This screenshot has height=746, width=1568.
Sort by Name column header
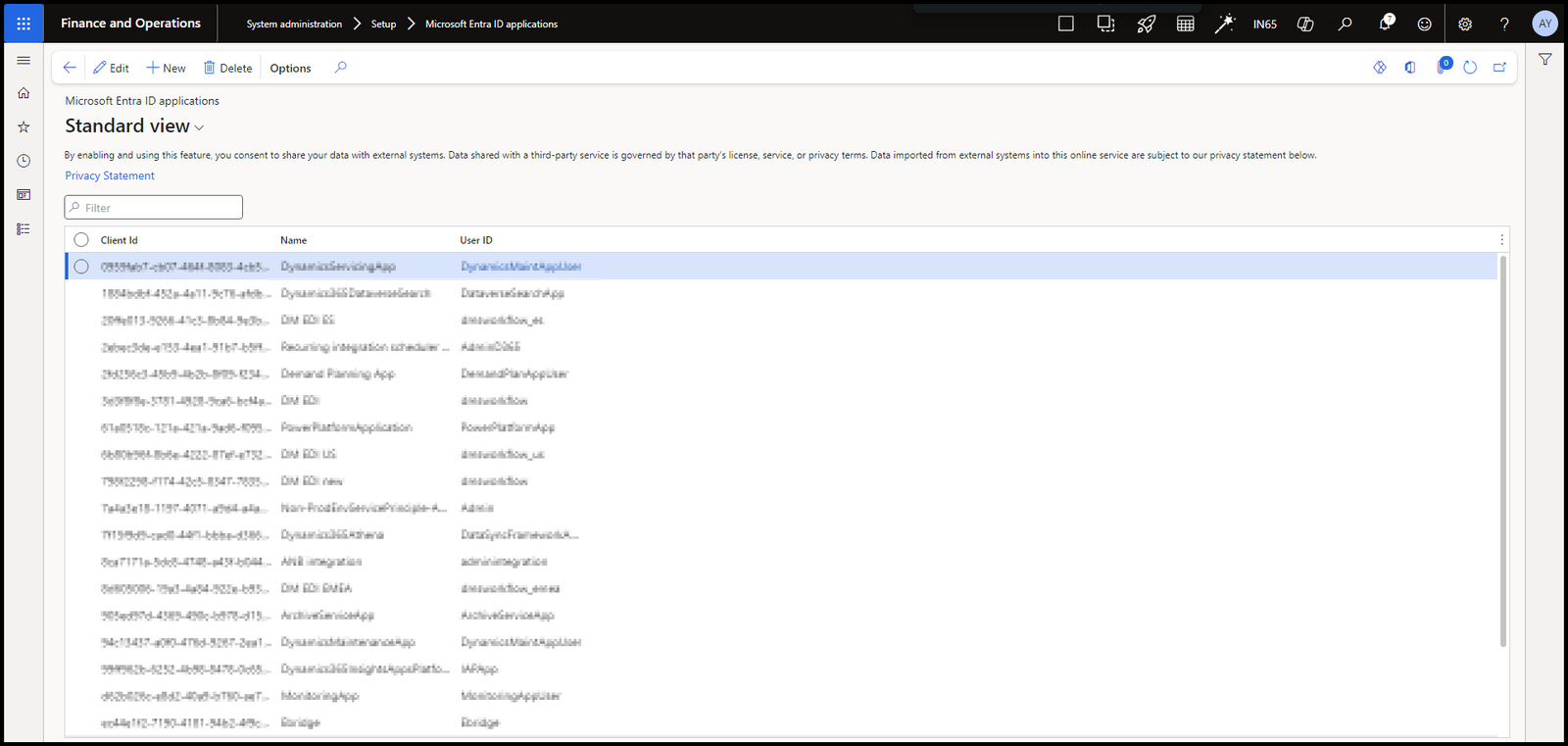293,240
